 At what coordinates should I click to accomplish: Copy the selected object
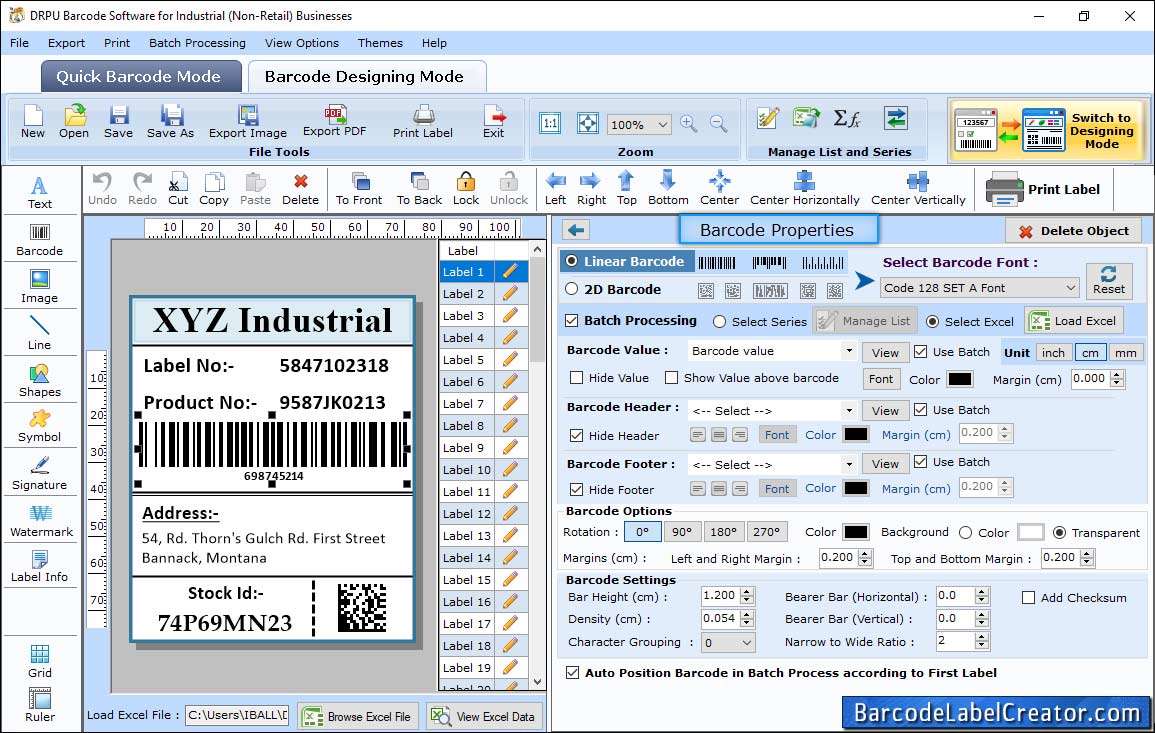tap(214, 189)
